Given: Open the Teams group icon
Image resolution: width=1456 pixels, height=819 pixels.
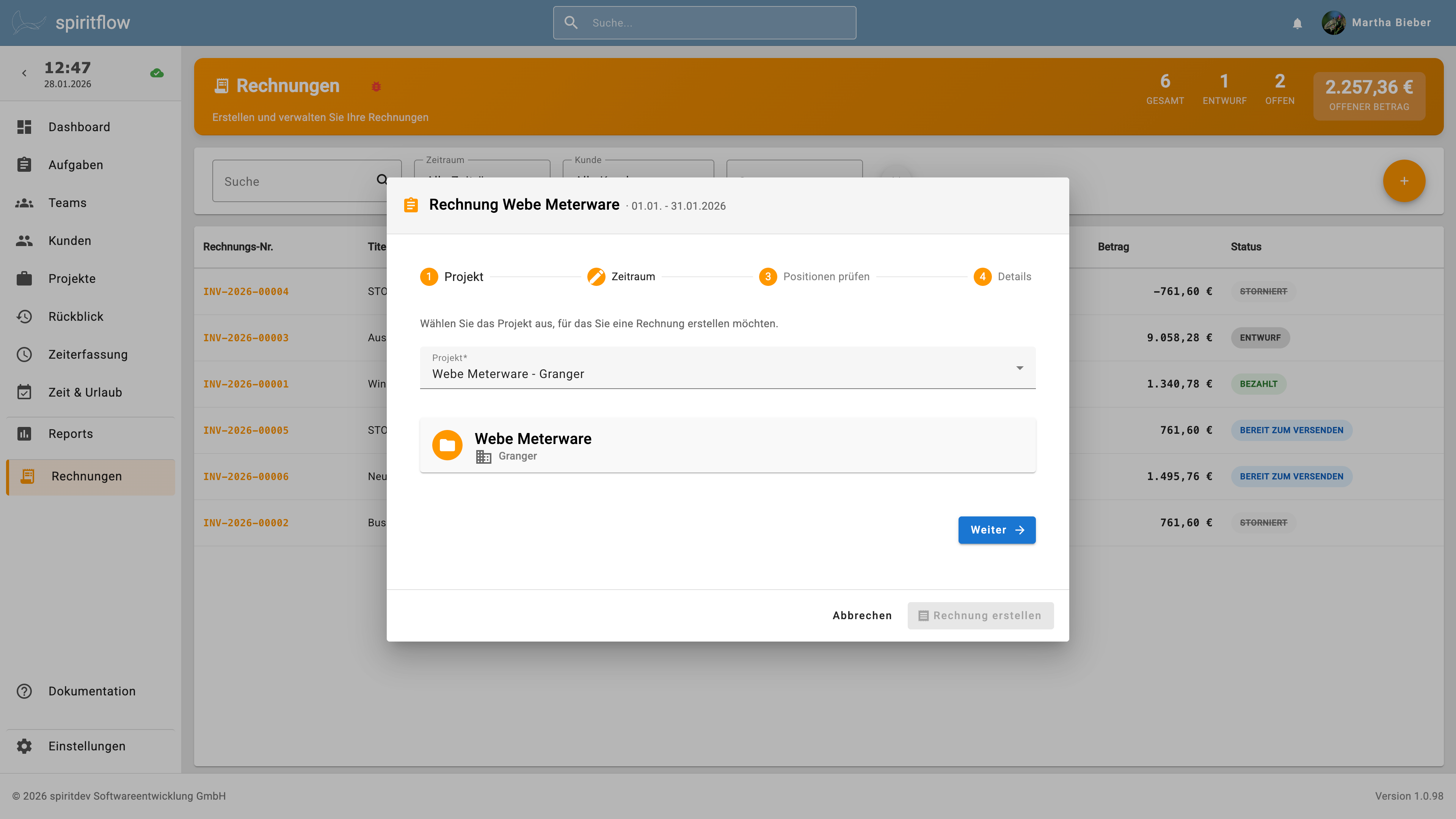Looking at the screenshot, I should 24,202.
